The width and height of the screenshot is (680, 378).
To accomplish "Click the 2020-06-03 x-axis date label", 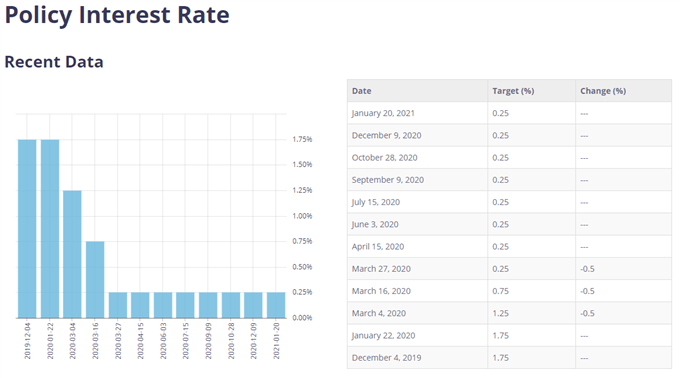I will (163, 341).
